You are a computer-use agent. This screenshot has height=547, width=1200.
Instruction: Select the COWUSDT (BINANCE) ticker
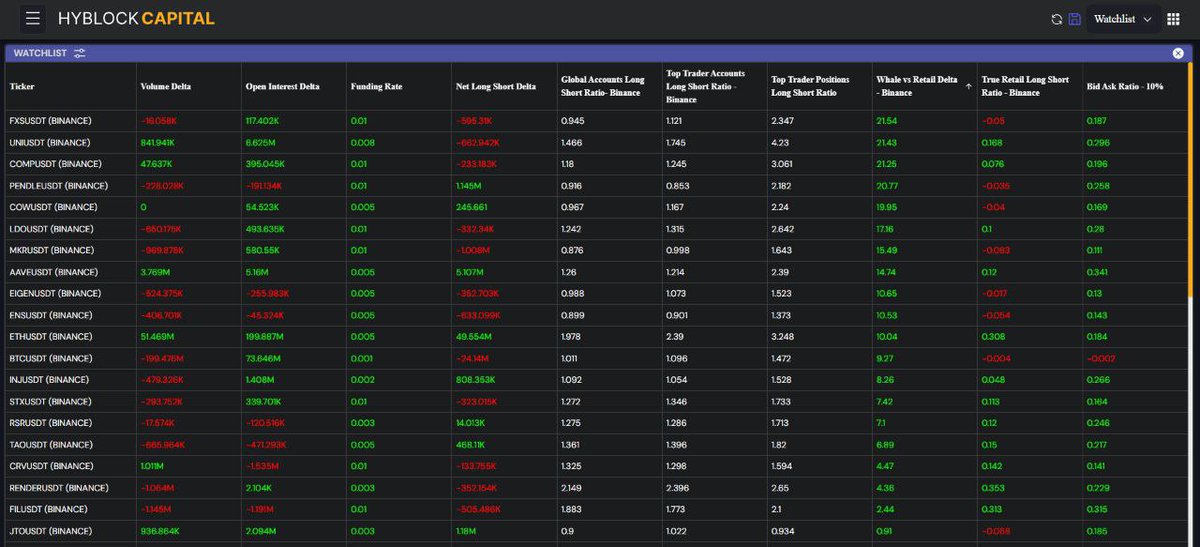click(x=53, y=207)
